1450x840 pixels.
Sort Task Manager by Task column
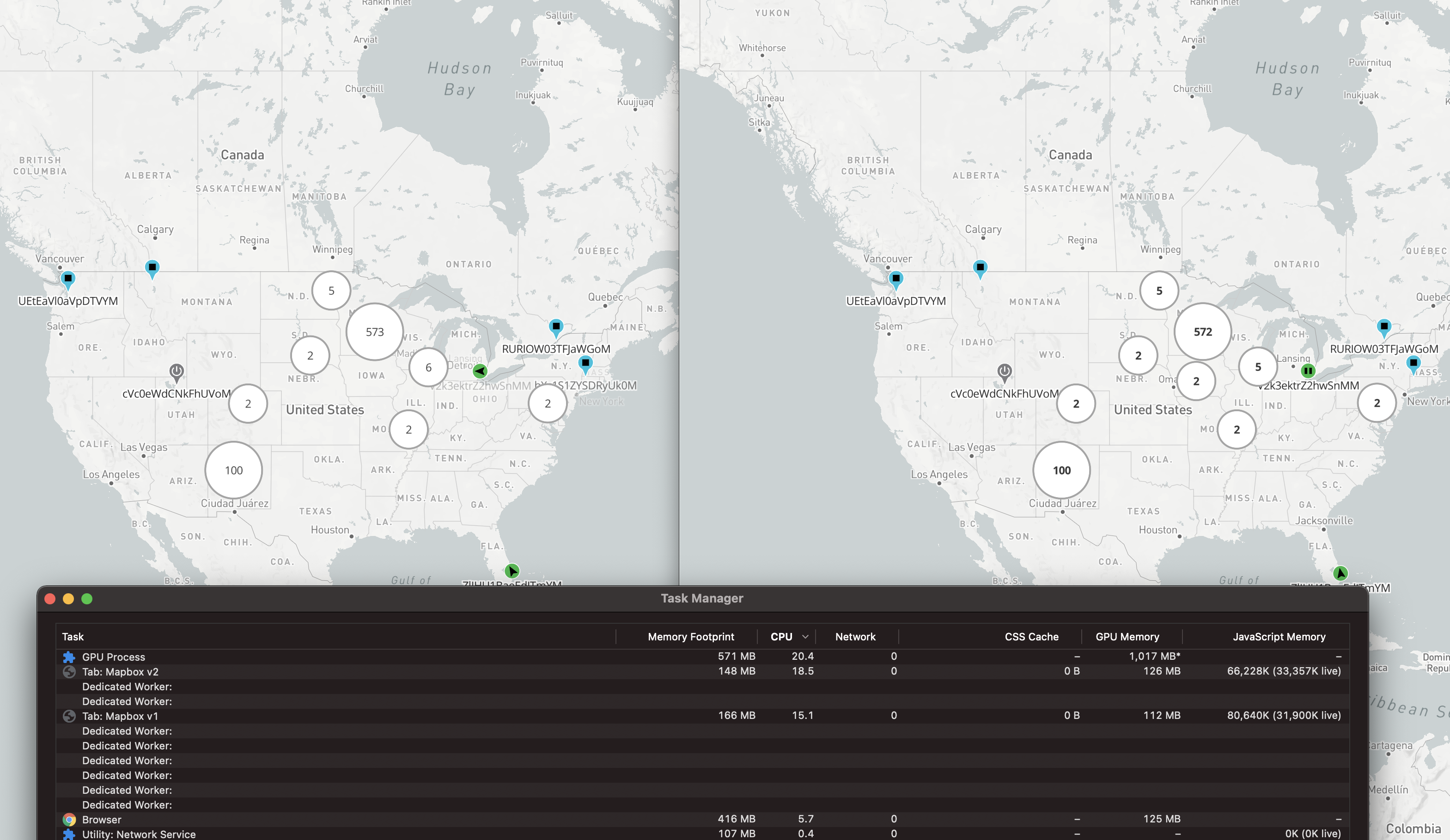[73, 637]
